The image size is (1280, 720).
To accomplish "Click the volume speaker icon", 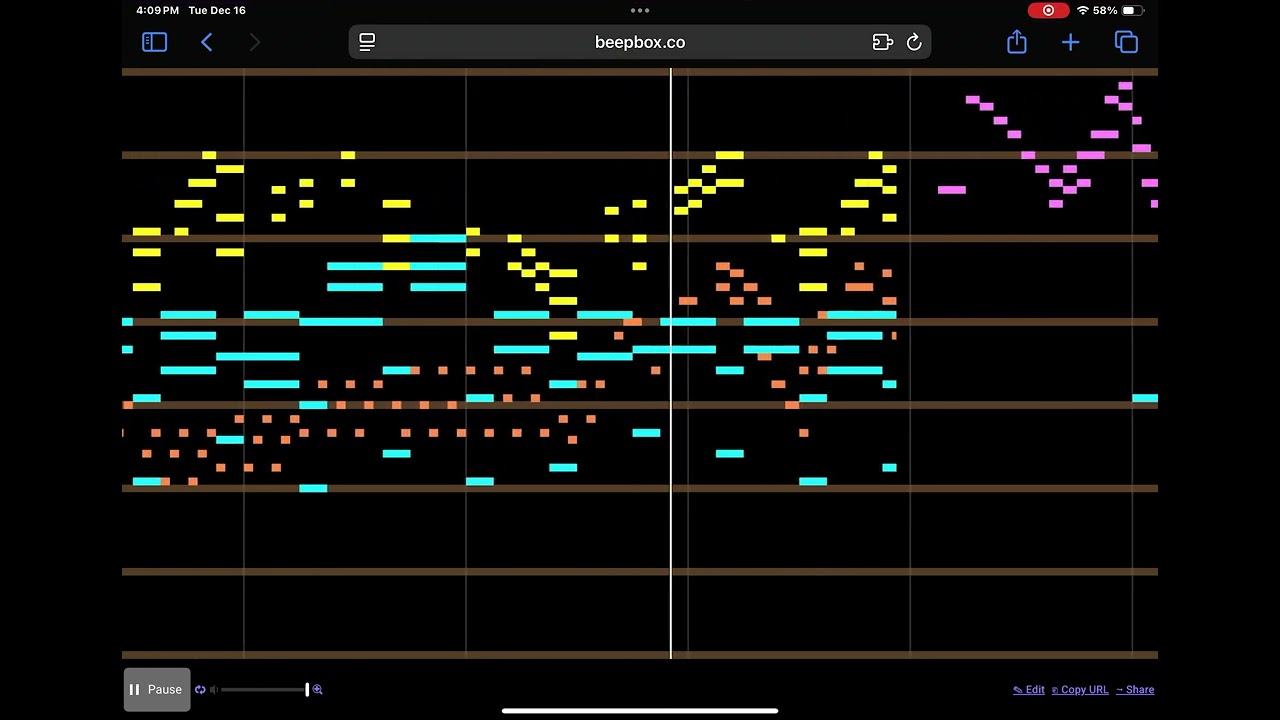I will [x=214, y=690].
